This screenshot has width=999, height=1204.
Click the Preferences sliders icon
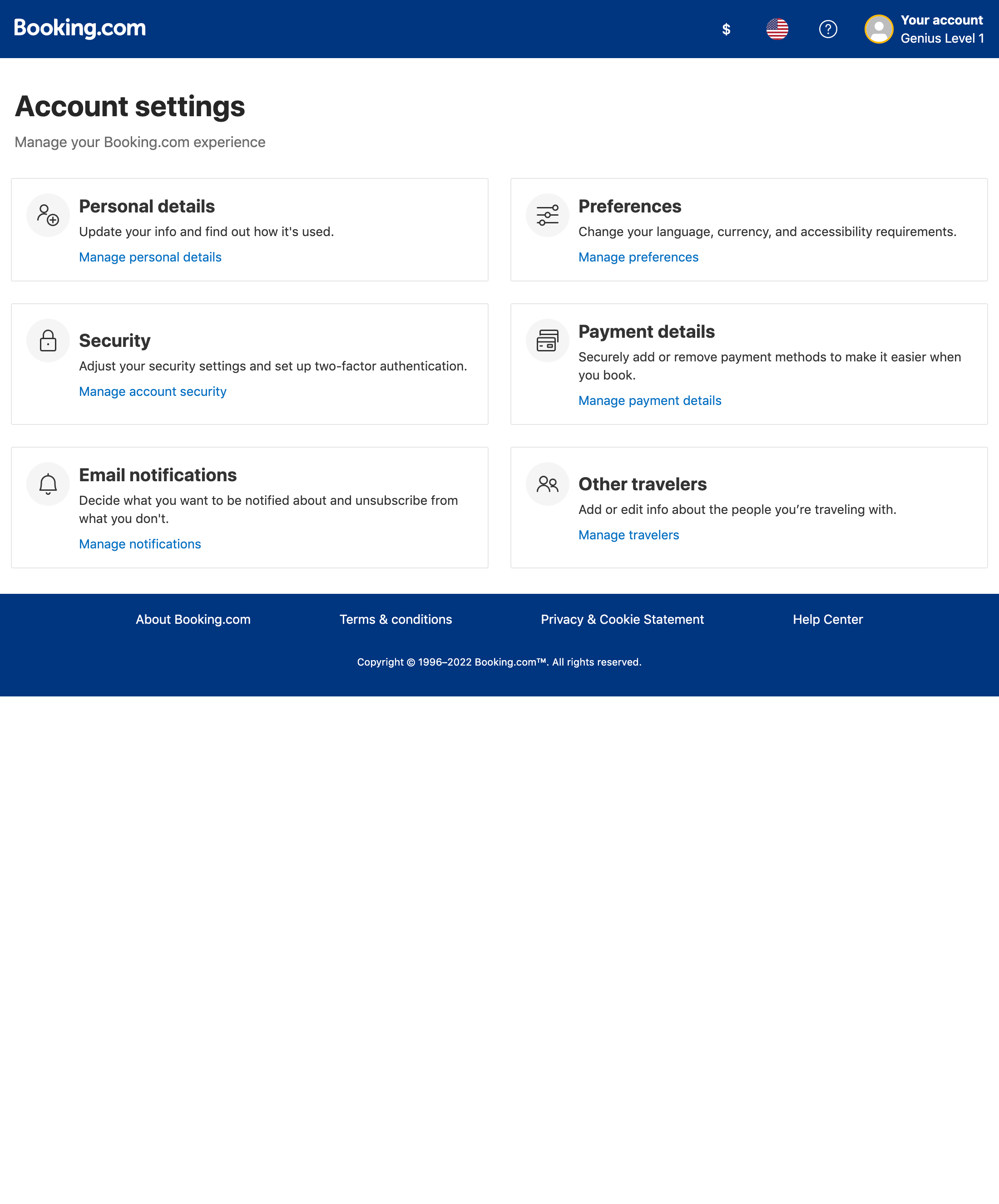[547, 215]
